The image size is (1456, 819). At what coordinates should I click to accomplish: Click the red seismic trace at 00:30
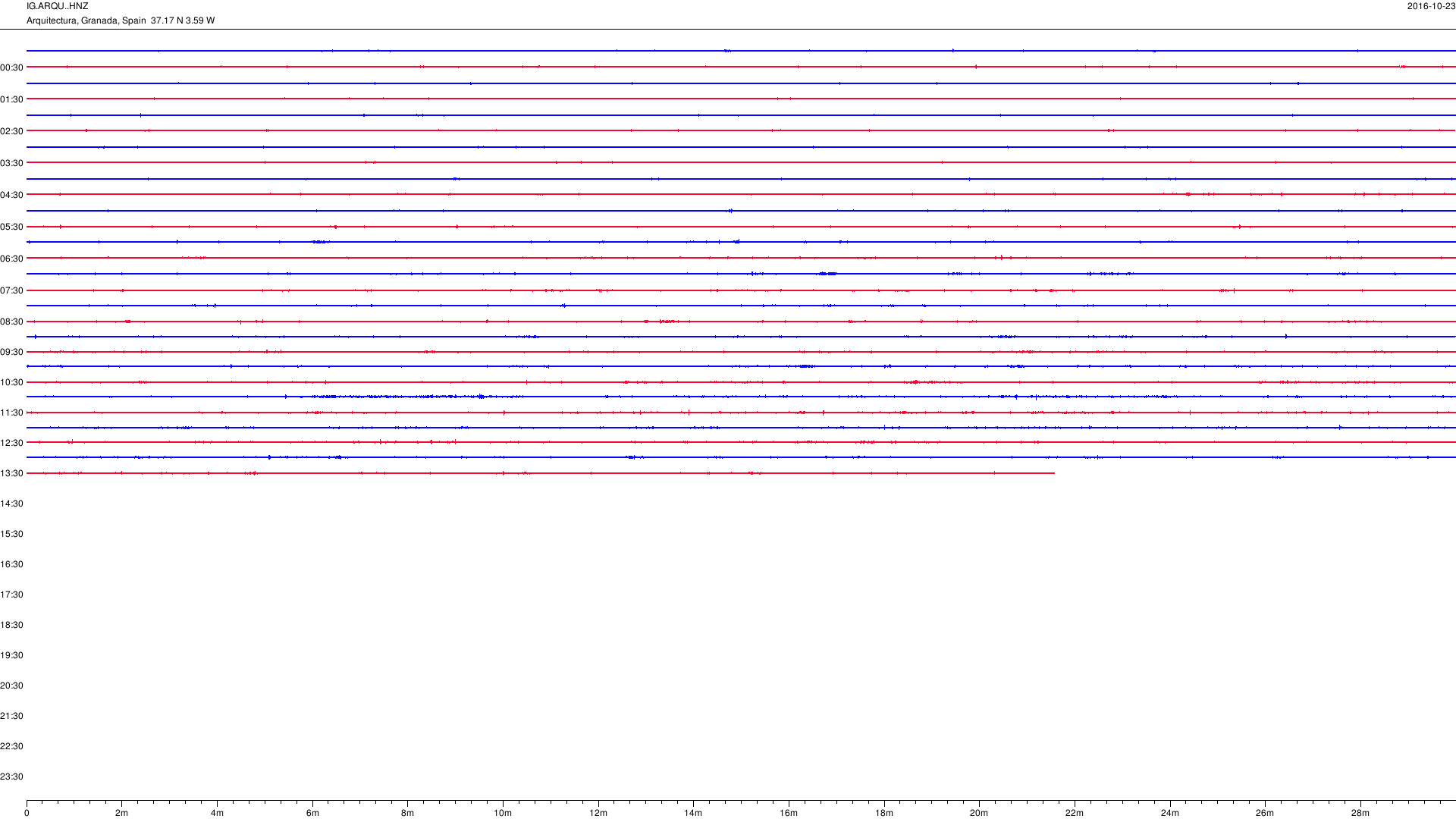tap(741, 67)
